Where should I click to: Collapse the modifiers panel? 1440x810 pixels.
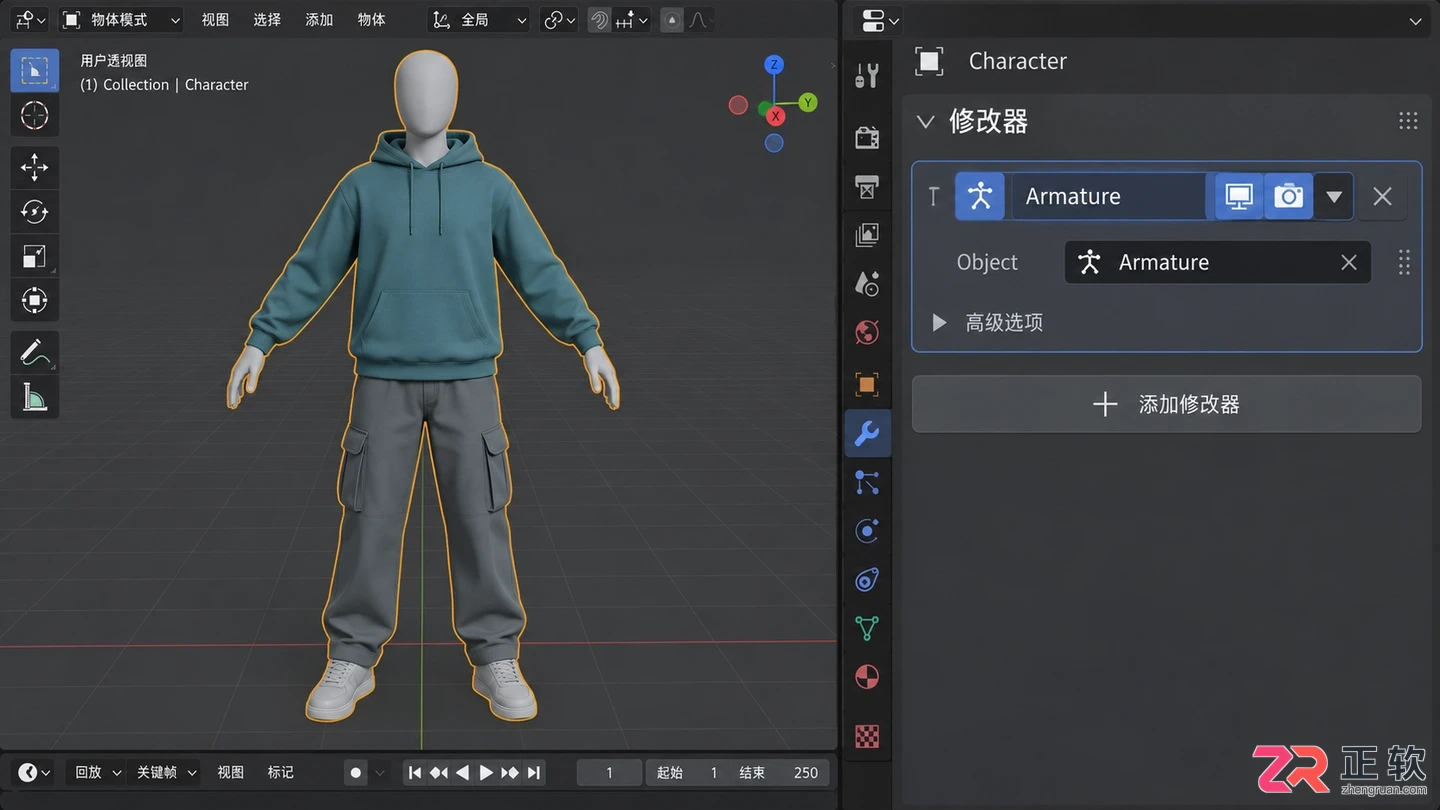pos(926,122)
